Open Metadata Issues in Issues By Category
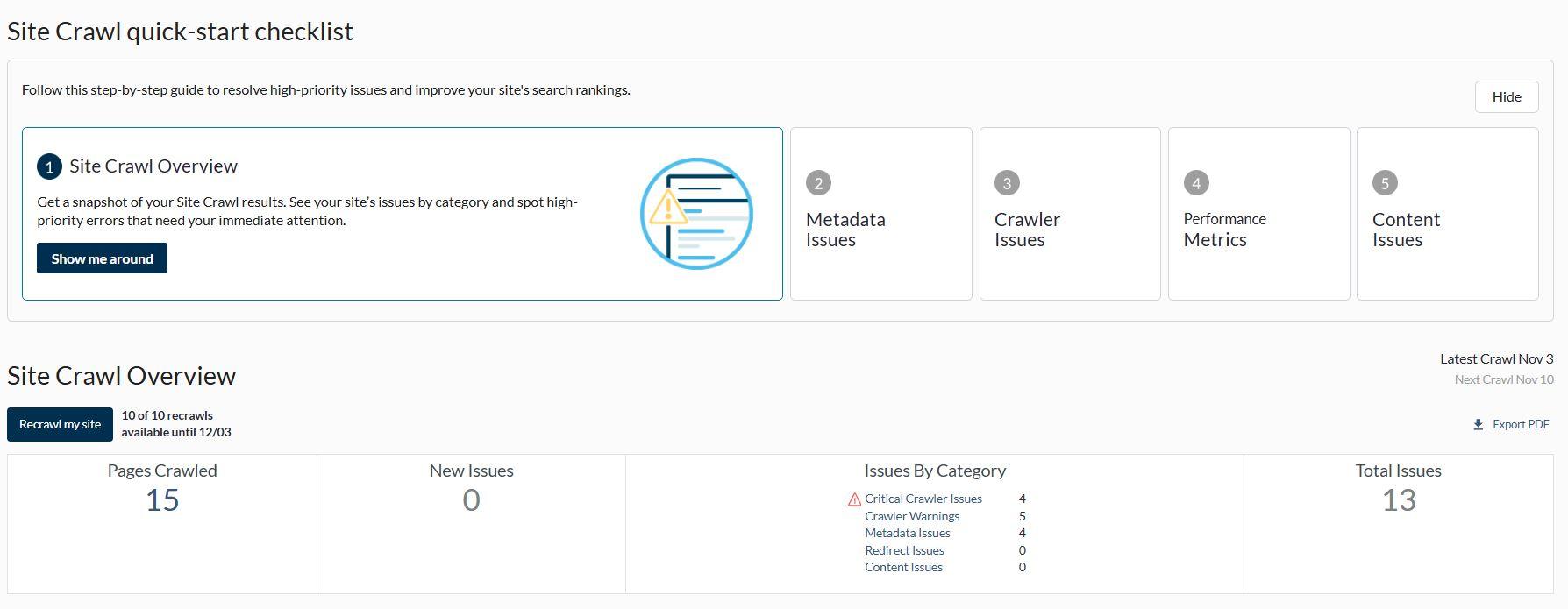The image size is (1568, 609). coord(907,533)
